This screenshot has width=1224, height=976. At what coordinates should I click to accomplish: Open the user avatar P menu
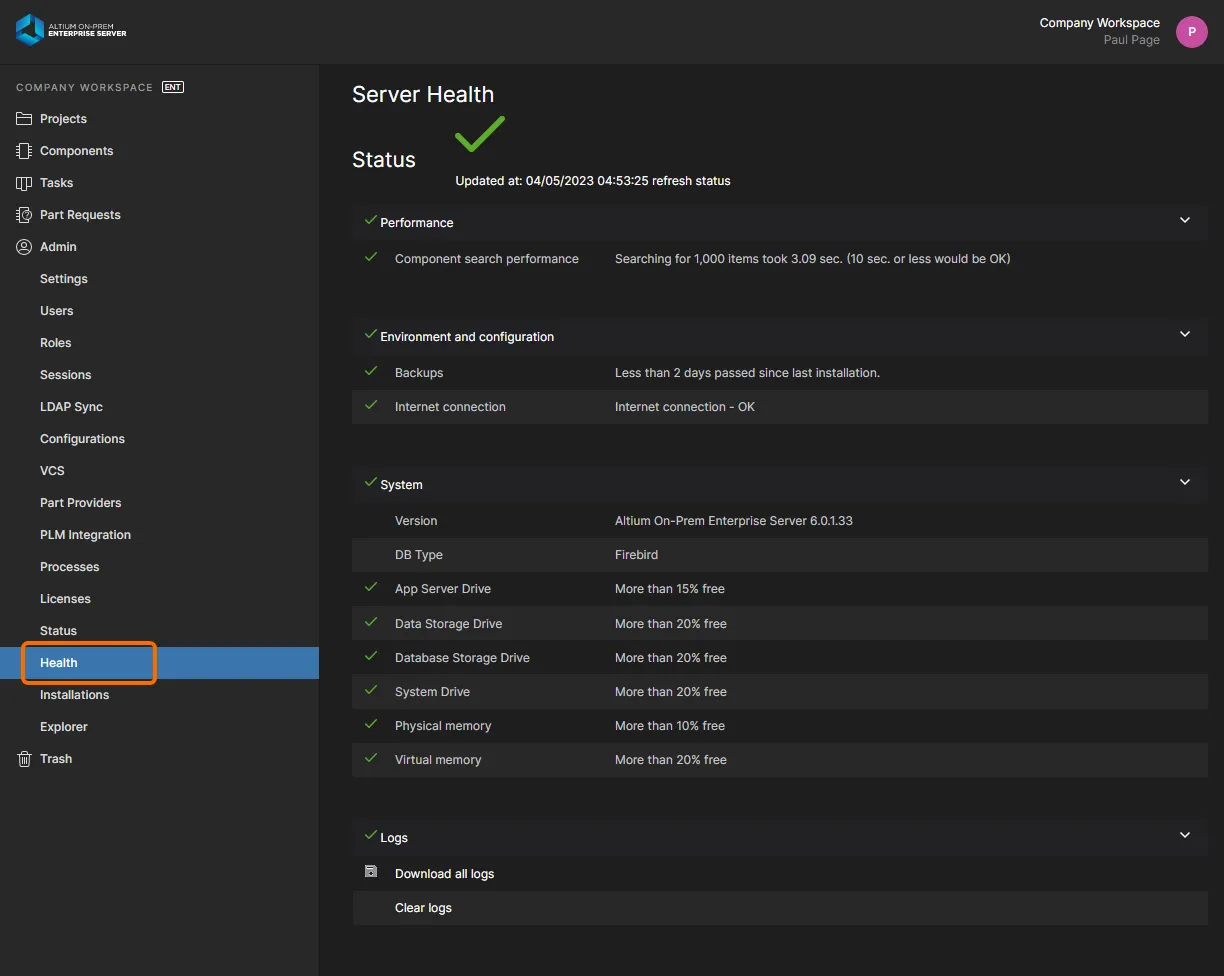point(1191,32)
